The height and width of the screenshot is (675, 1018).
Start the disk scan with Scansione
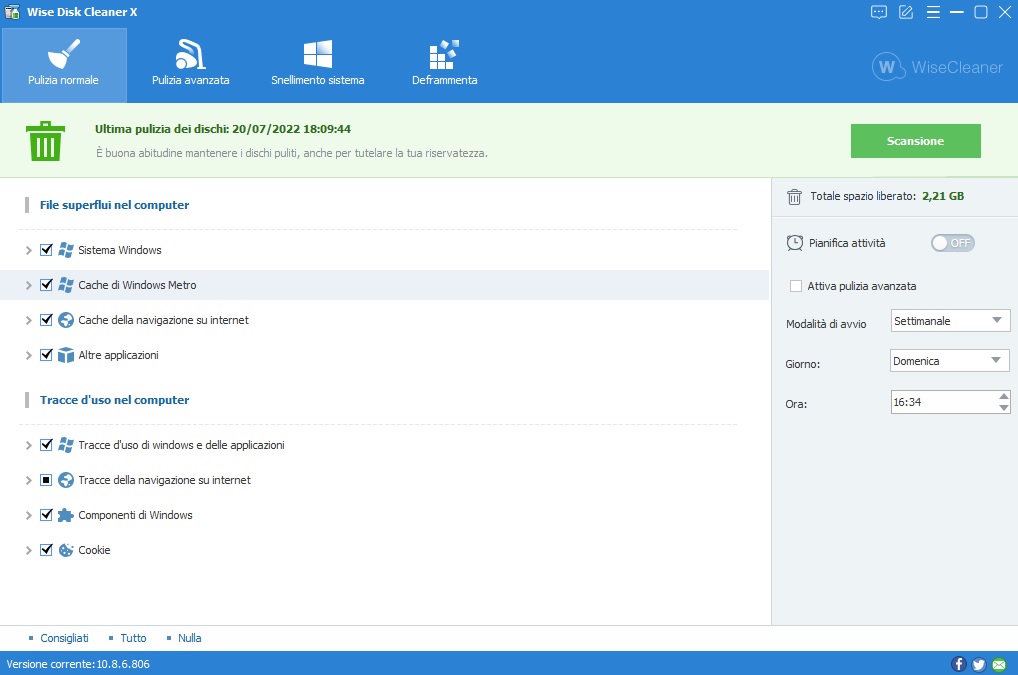coord(915,141)
